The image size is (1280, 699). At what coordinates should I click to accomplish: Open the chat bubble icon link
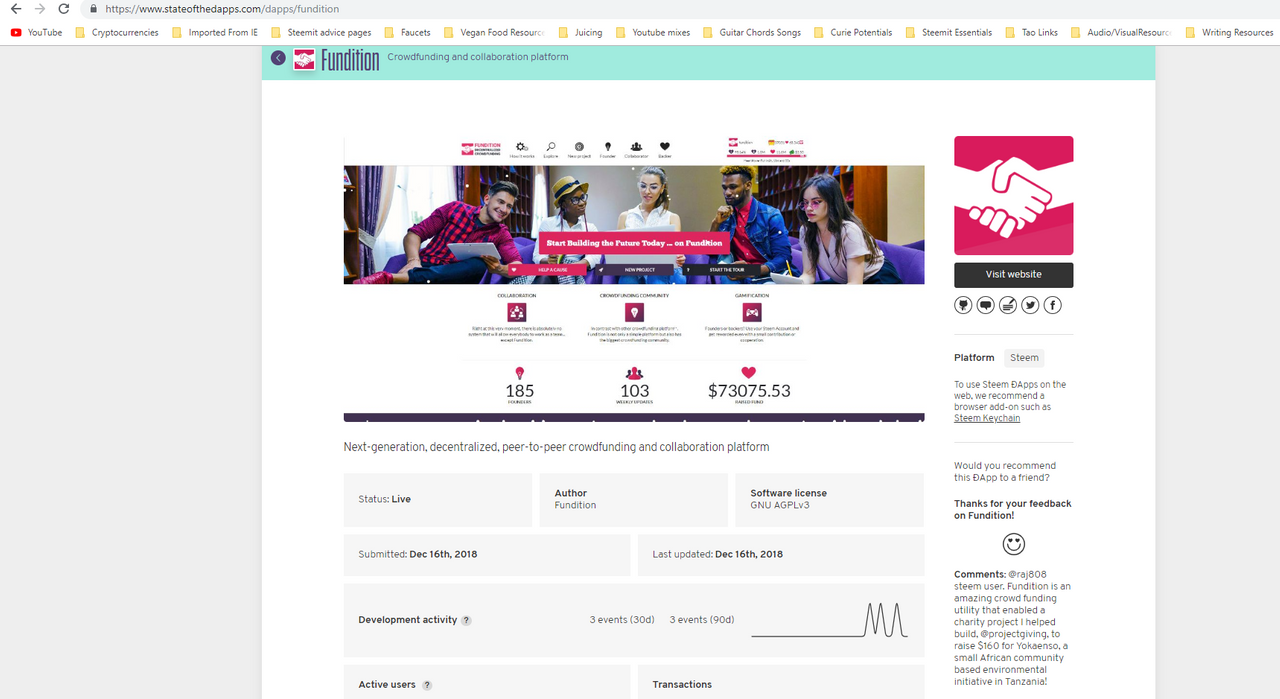click(986, 305)
